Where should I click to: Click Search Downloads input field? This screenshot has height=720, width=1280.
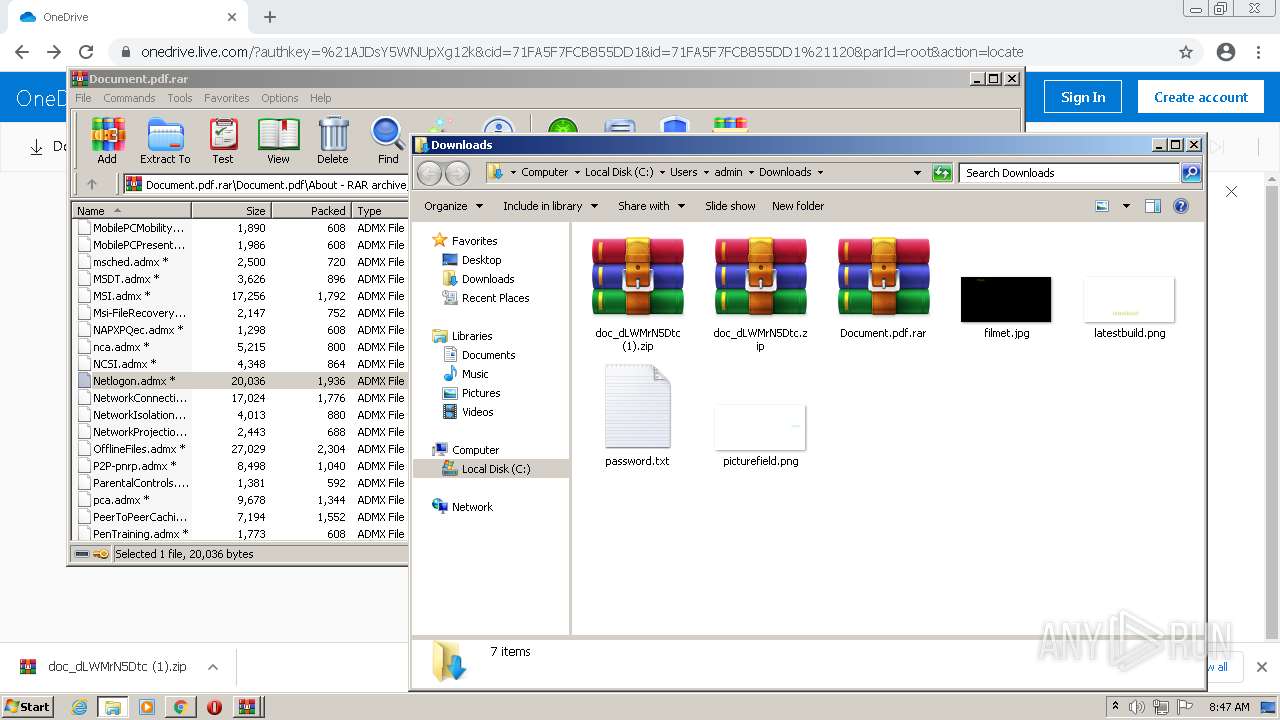tap(1069, 173)
